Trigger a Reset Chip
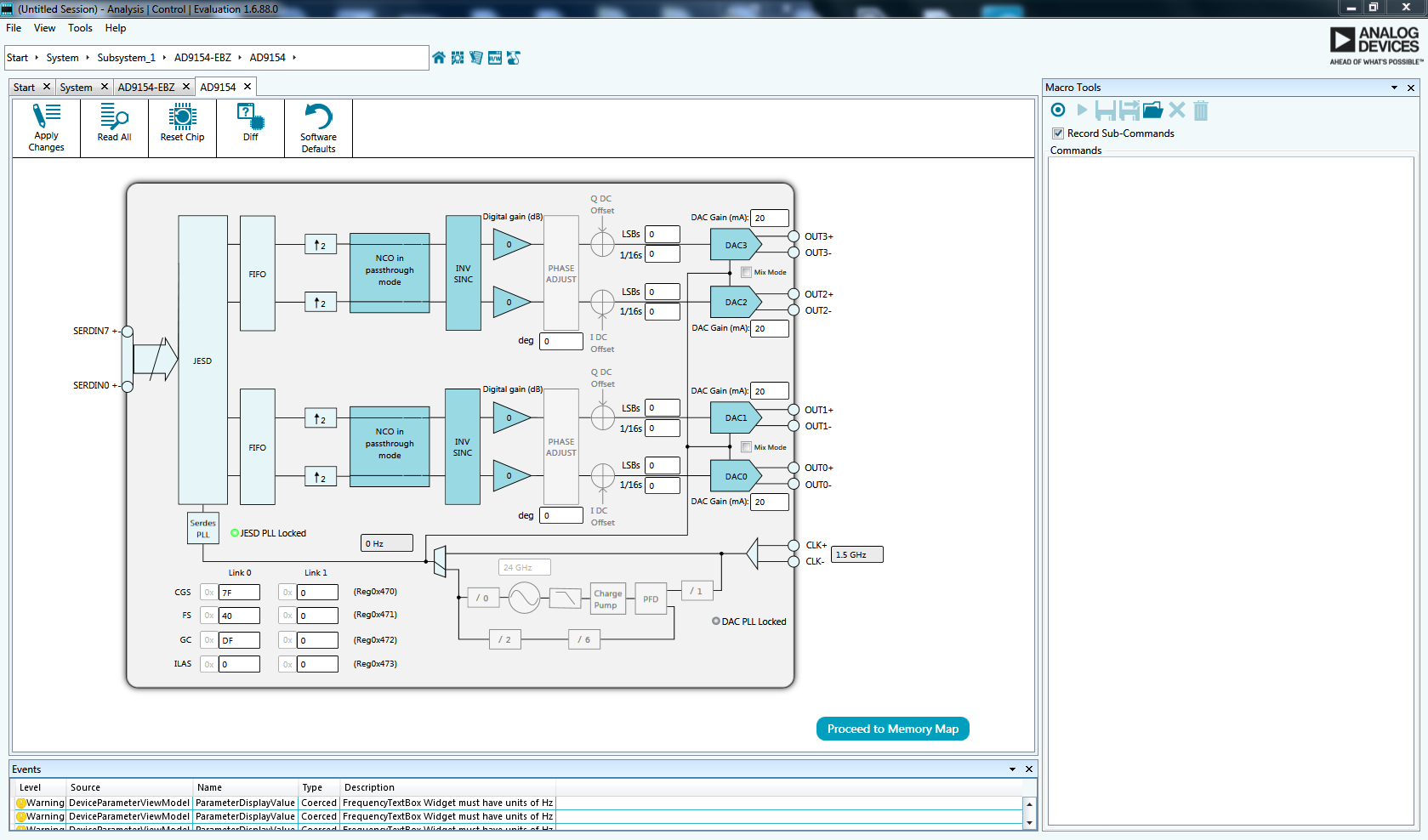 coord(182,128)
